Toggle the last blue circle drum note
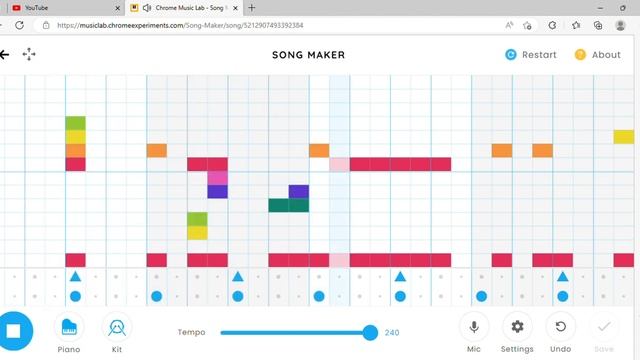Viewport: 640px width, 360px height. tap(562, 296)
